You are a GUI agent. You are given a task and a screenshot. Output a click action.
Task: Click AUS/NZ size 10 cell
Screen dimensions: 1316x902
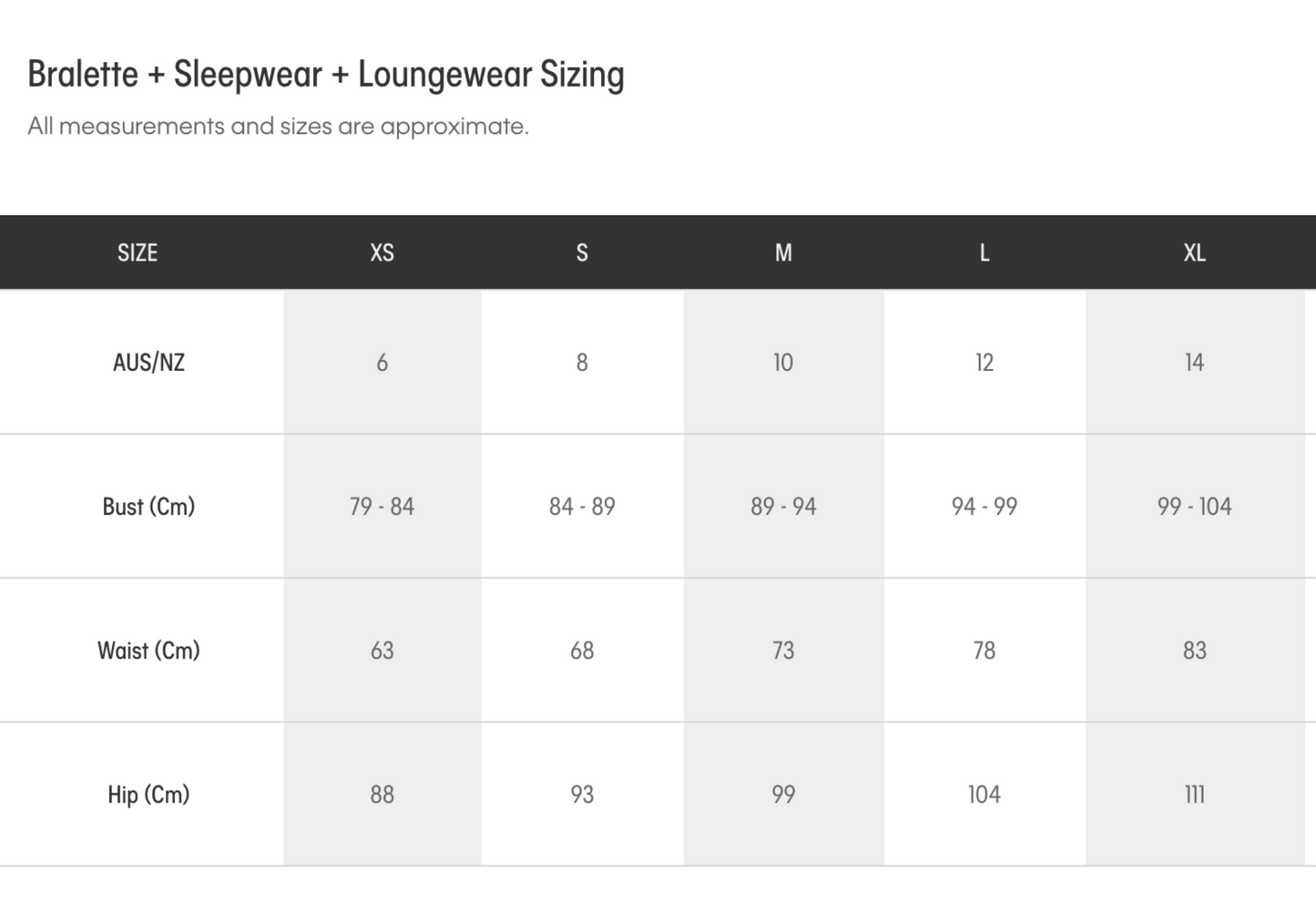click(x=783, y=363)
